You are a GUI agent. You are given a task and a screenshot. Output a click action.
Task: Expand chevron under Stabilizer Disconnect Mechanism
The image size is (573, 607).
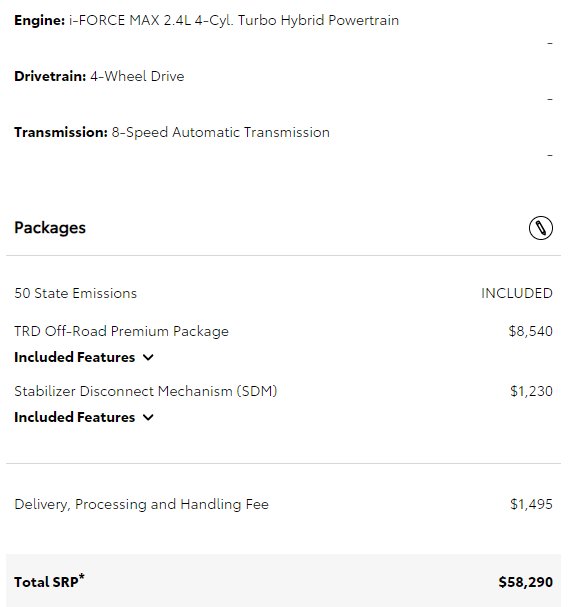pos(148,417)
